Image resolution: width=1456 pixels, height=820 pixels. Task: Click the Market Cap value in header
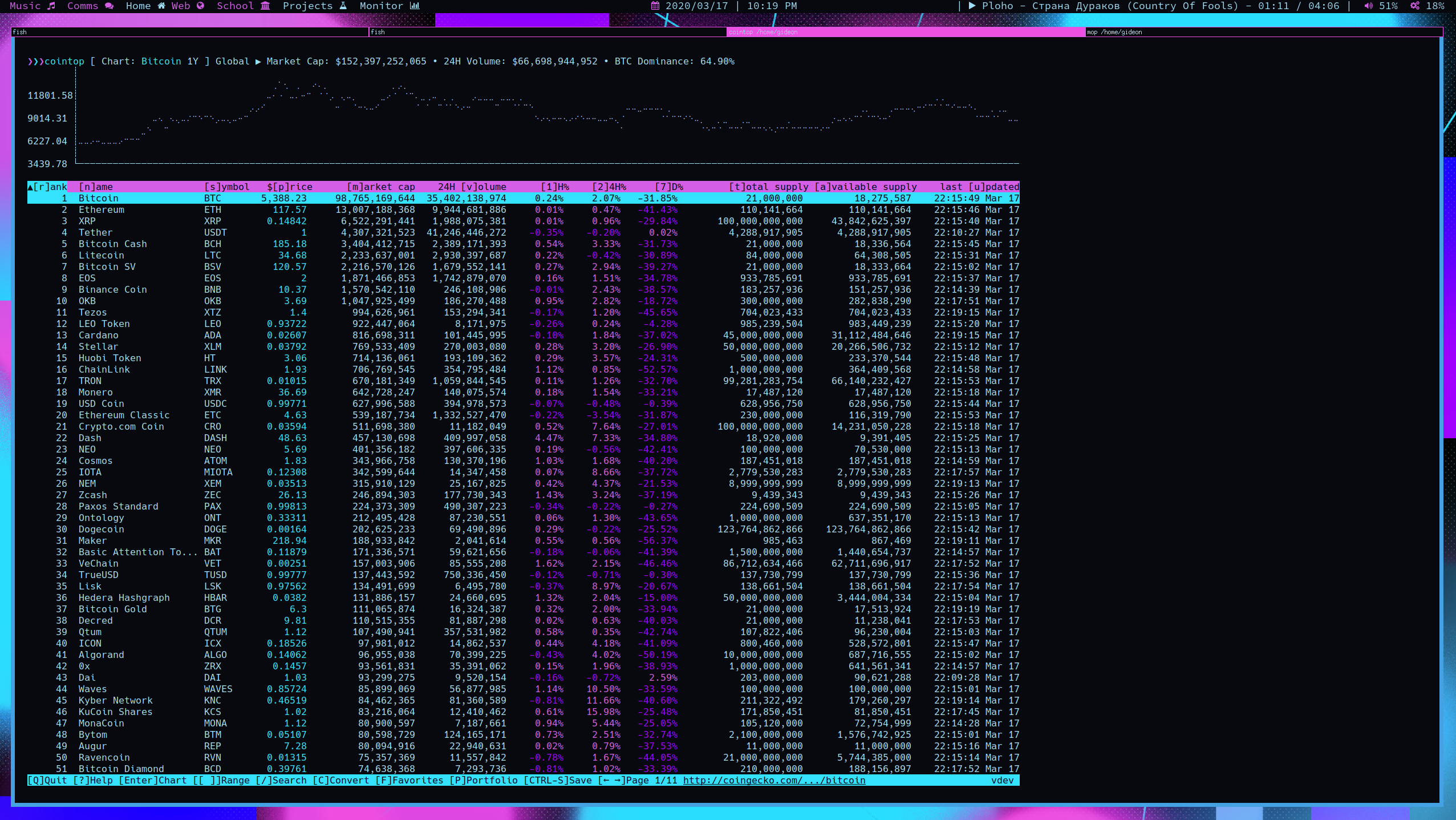tap(380, 61)
